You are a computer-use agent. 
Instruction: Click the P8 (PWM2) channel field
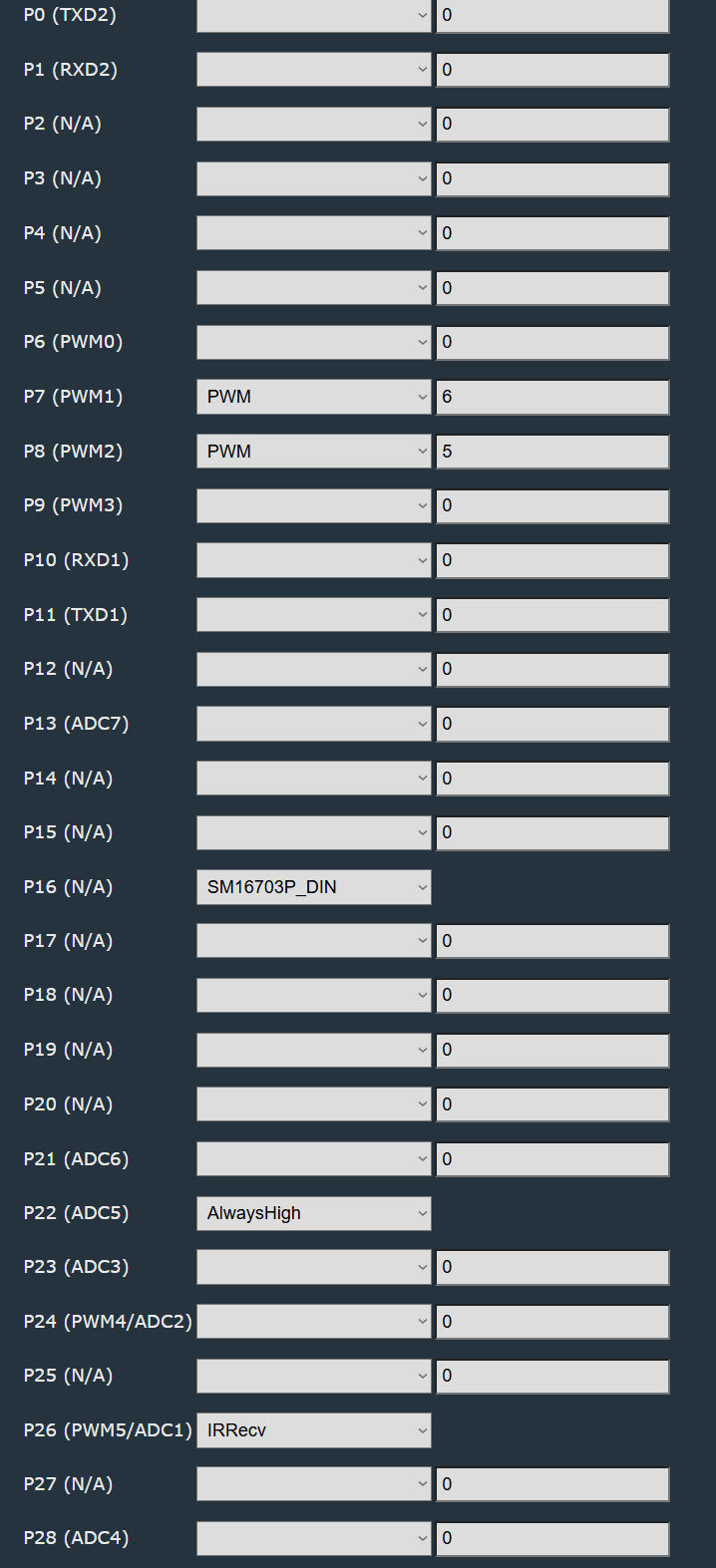[x=552, y=452]
